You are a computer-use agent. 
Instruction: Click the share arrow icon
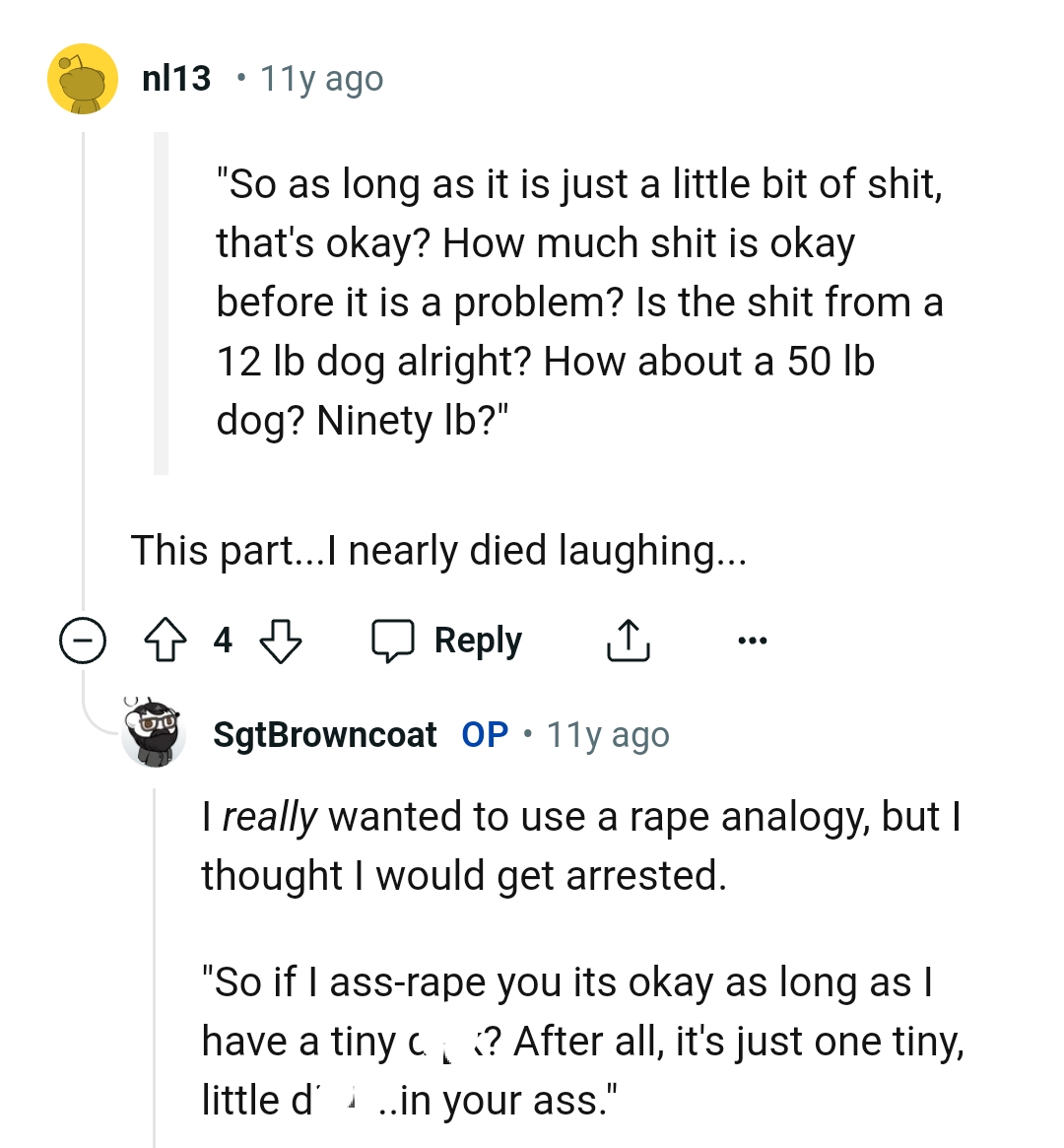628,639
